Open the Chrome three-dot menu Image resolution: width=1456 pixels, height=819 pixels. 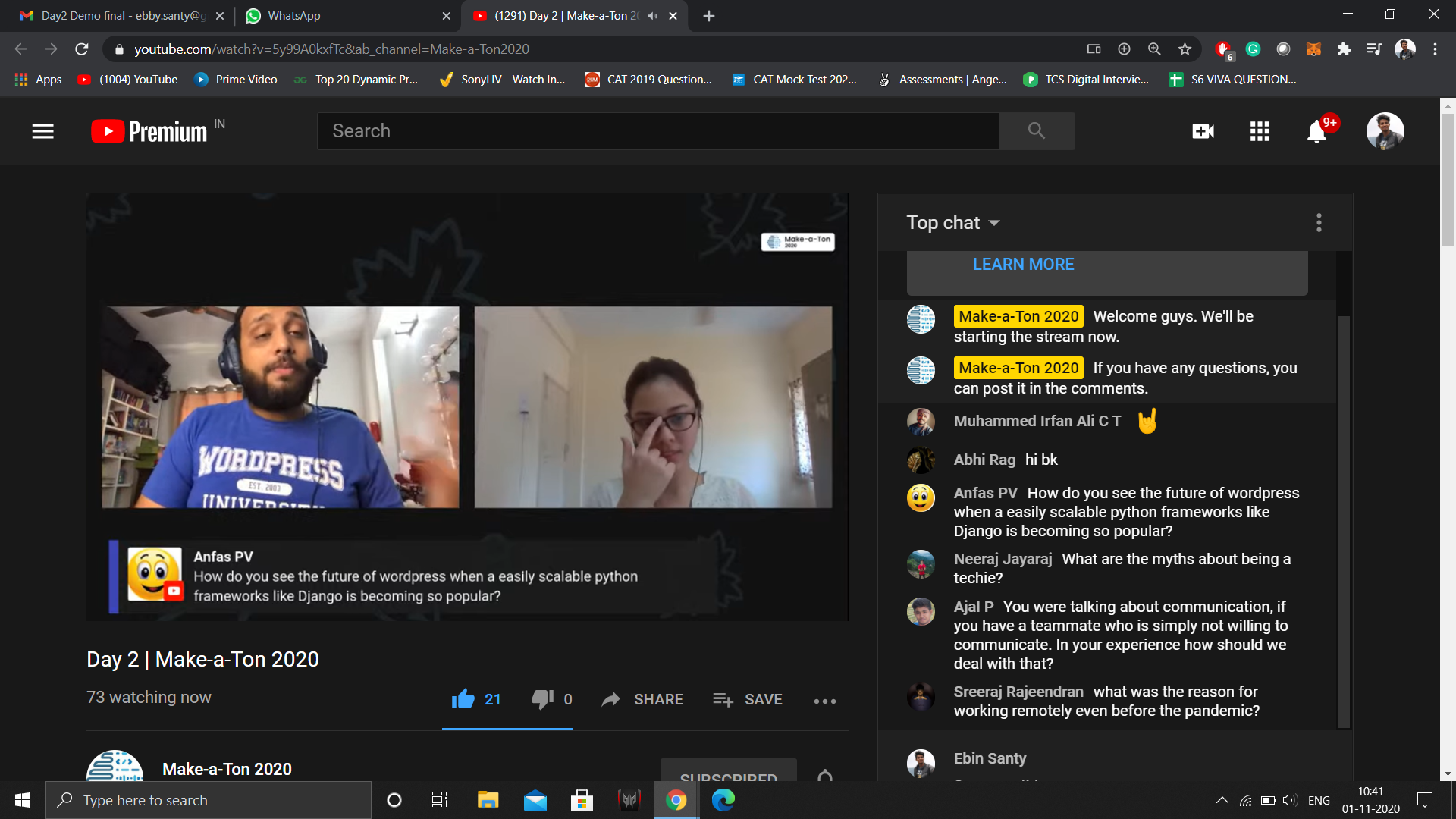(x=1435, y=49)
